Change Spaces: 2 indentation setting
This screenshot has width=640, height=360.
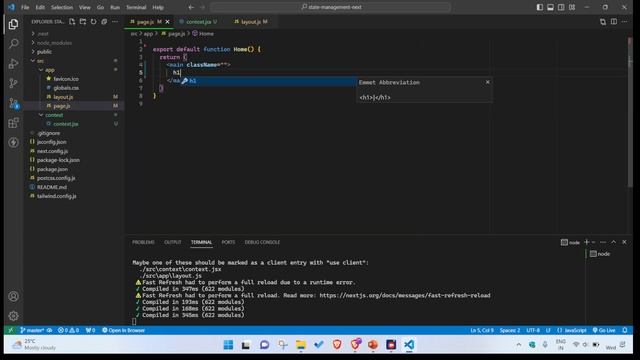point(510,330)
